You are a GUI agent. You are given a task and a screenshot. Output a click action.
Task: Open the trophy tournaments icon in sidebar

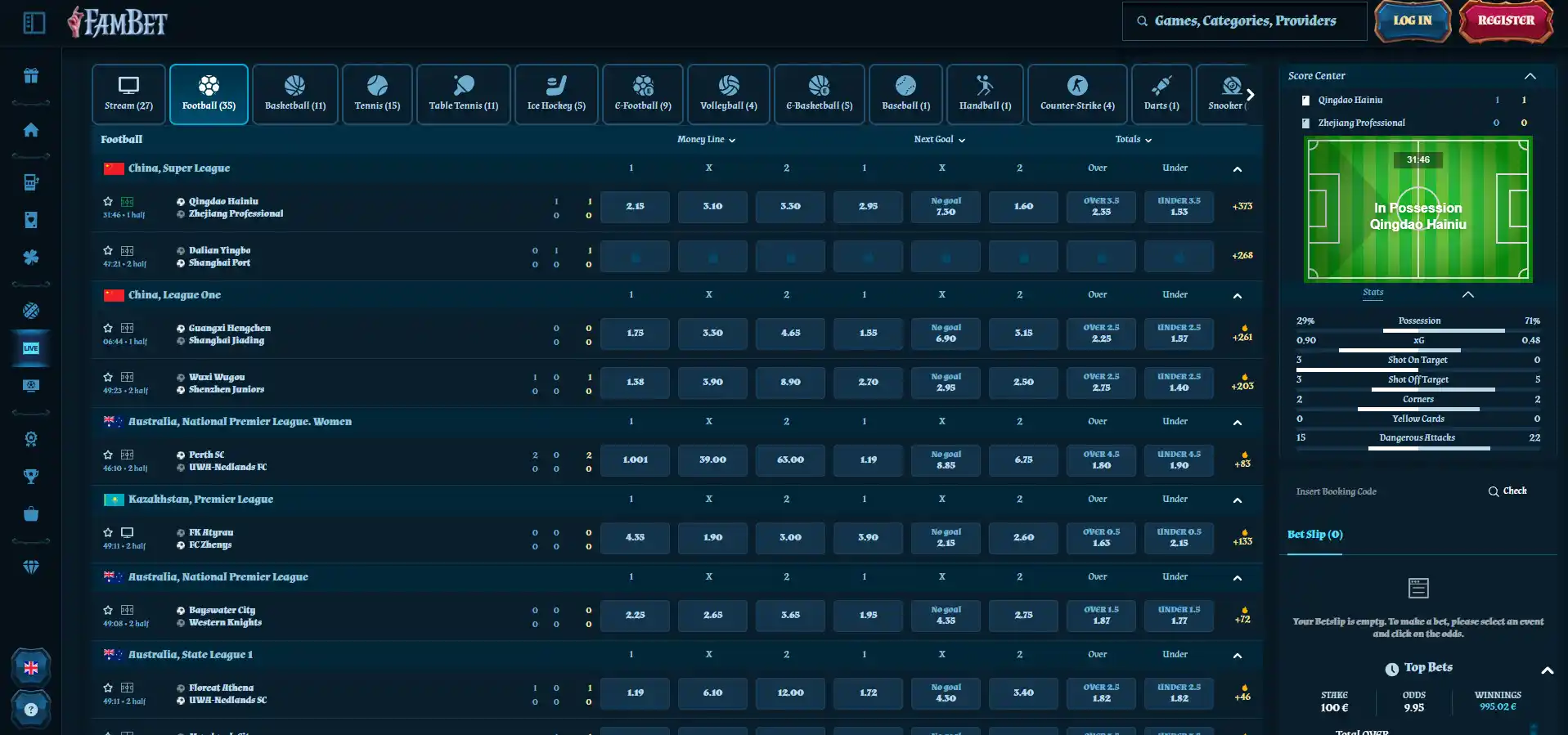coord(31,476)
